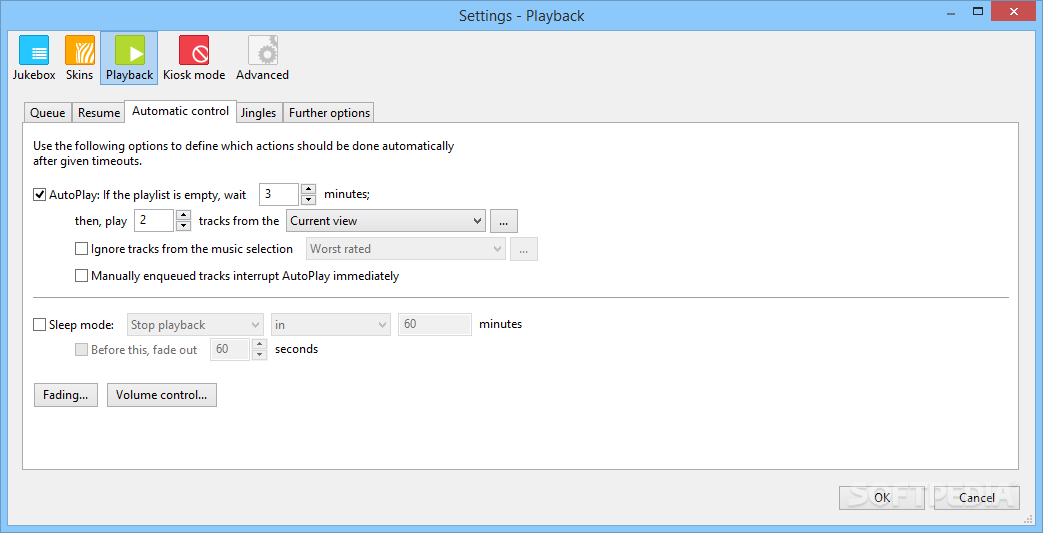Open the Further options tab
Screen dimensions: 1043x533
pyautogui.click(x=329, y=112)
